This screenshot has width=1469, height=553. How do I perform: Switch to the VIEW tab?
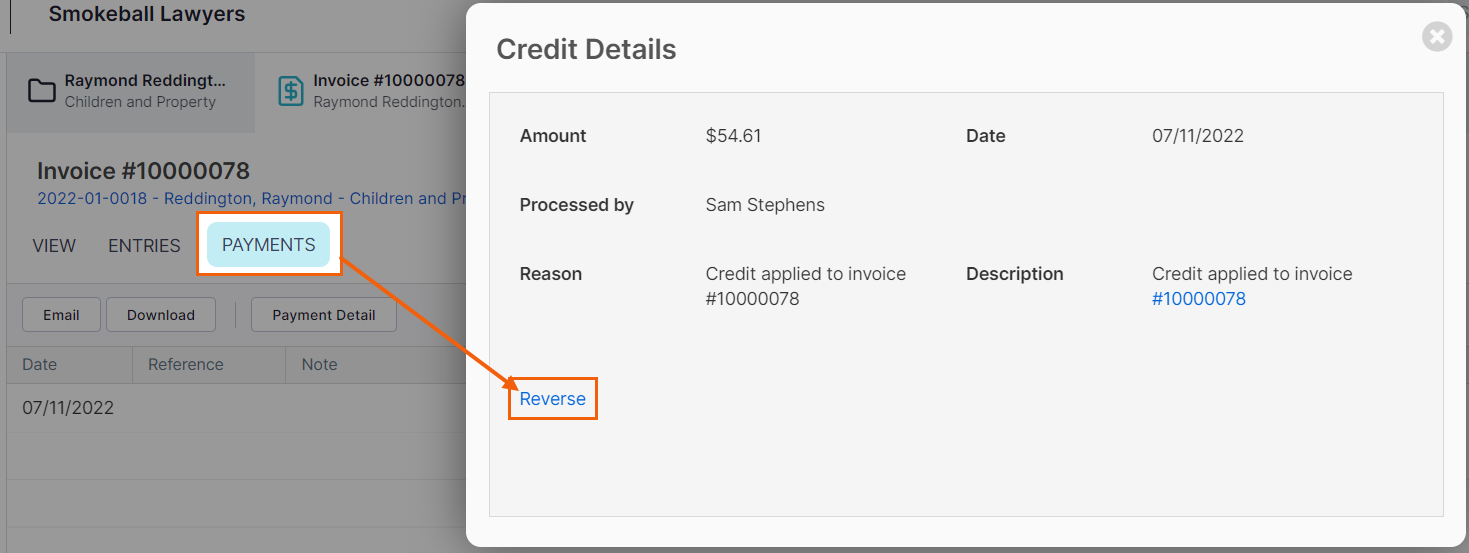pos(54,245)
